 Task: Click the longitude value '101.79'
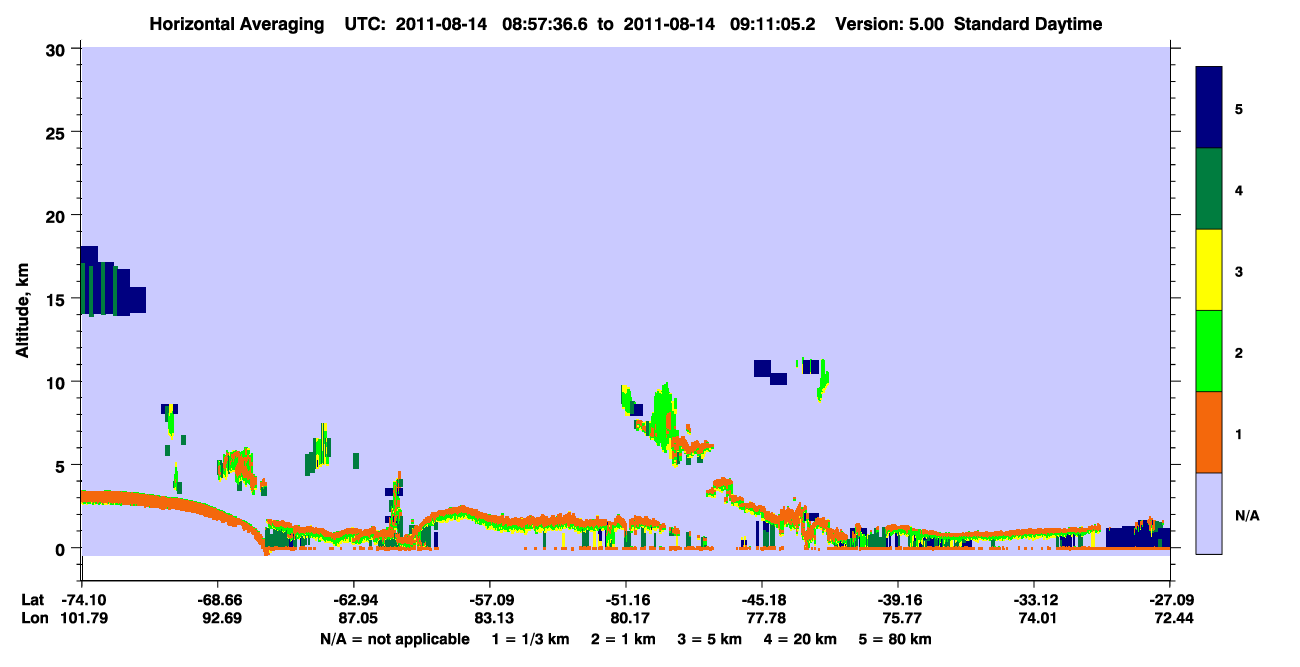pos(82,619)
